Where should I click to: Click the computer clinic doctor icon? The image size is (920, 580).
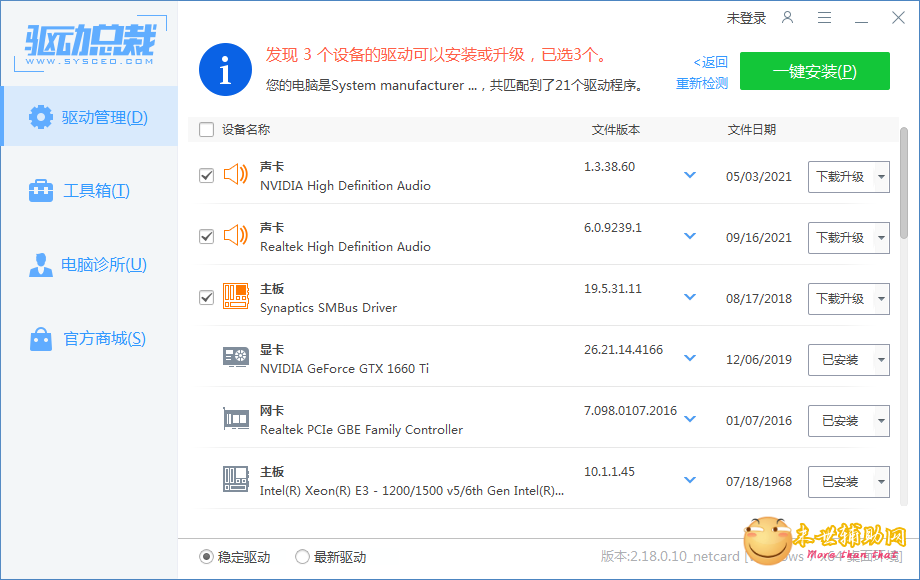[40, 265]
